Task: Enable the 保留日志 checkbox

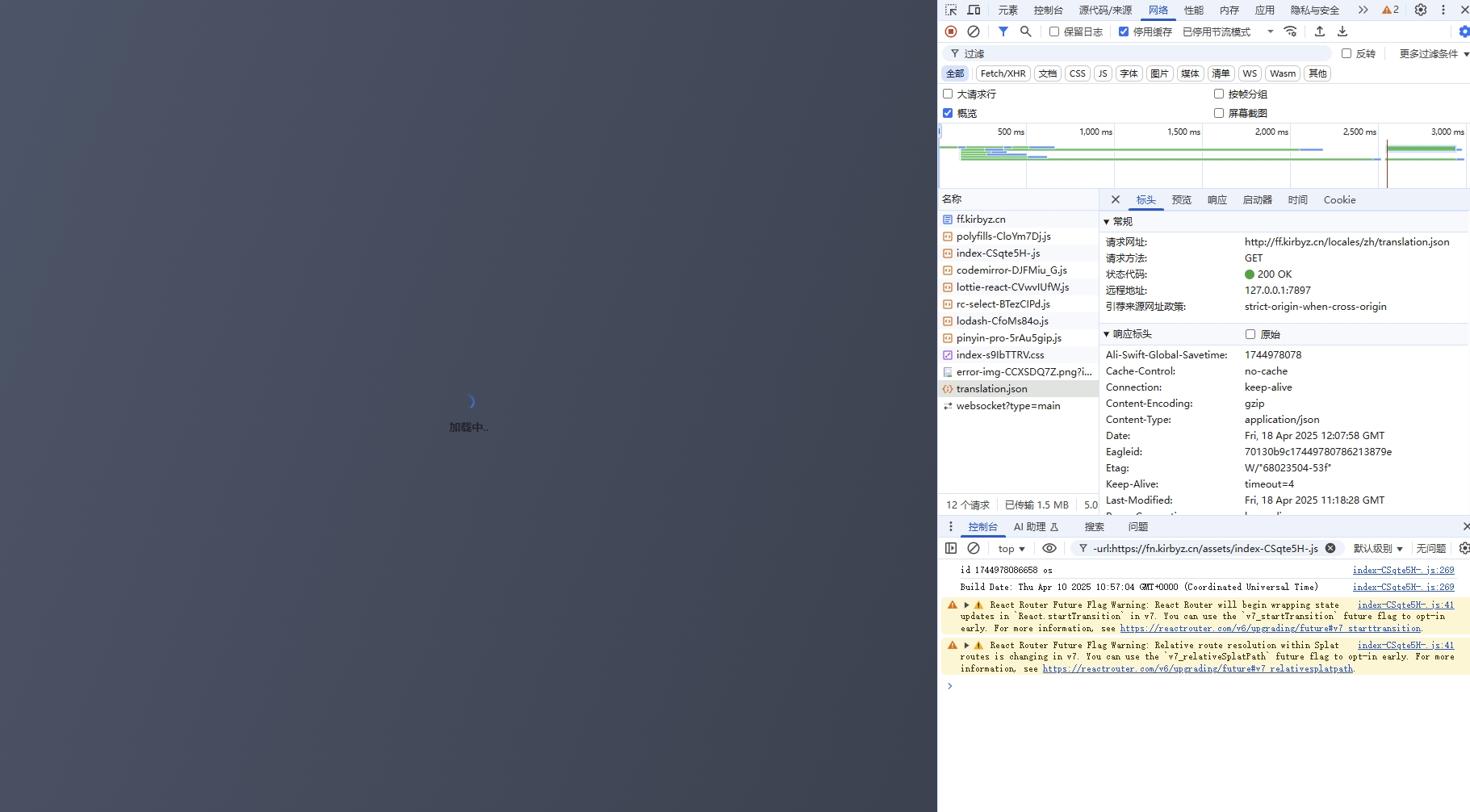Action: tap(1054, 31)
